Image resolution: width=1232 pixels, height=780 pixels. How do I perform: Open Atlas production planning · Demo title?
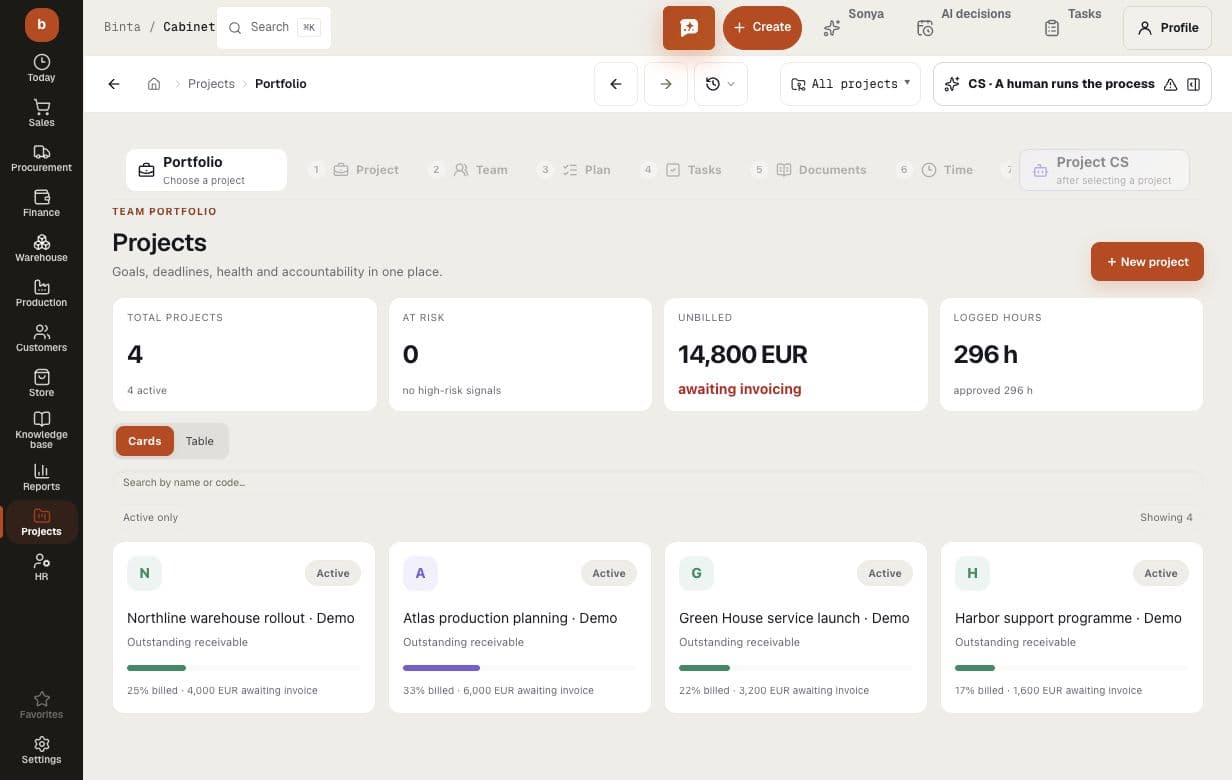510,618
